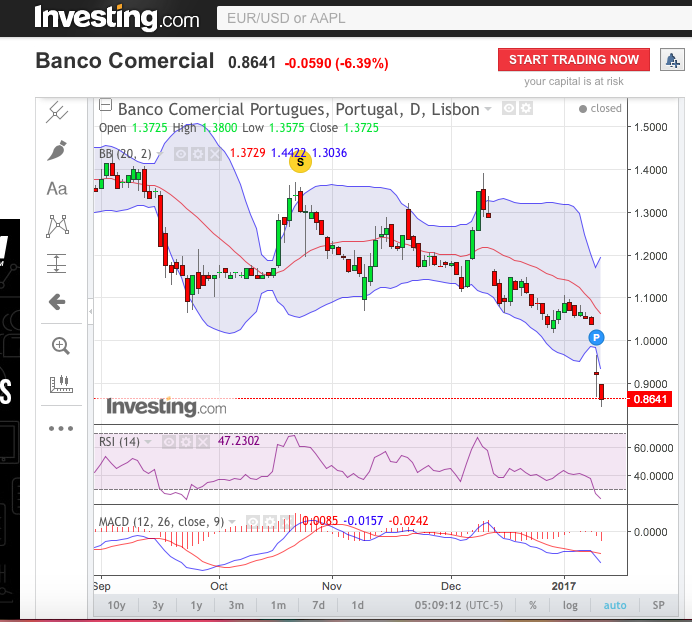
Task: Remove the RSI (14) indicator
Action: [203, 442]
